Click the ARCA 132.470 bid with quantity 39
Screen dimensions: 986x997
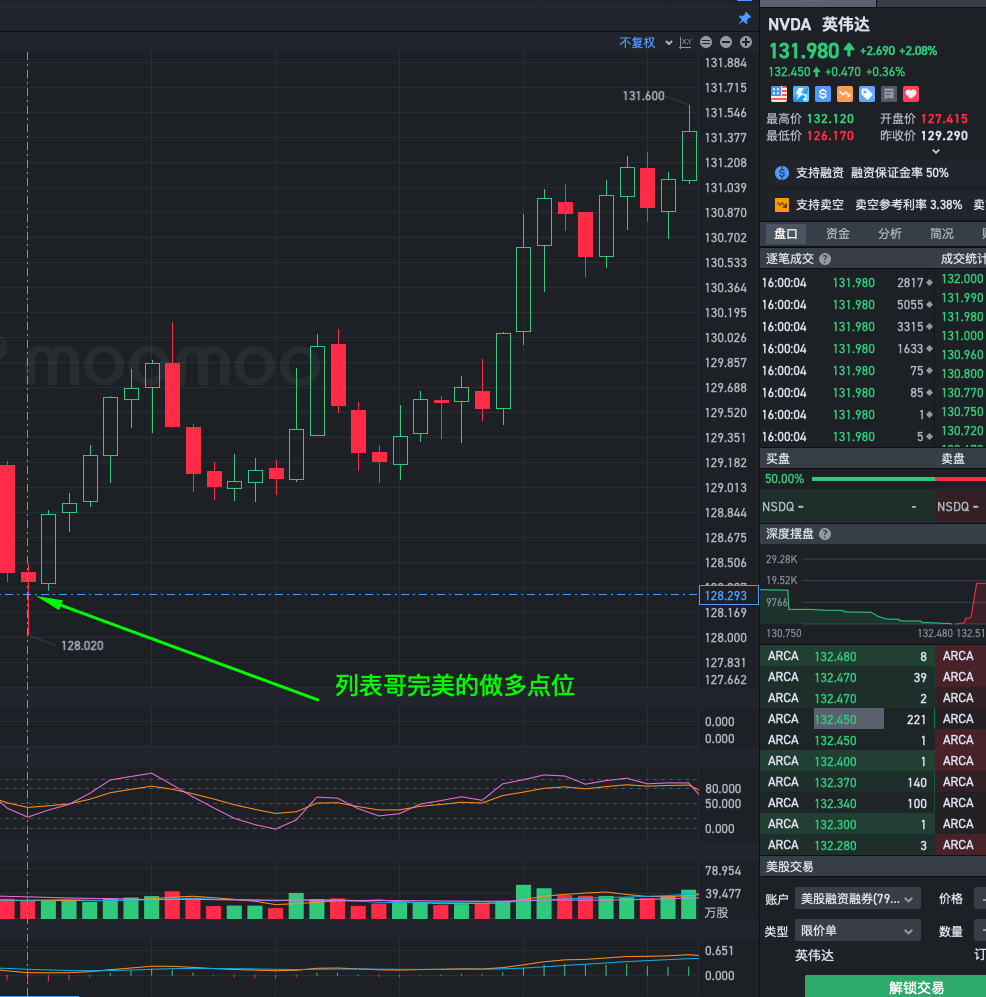pyautogui.click(x=847, y=677)
